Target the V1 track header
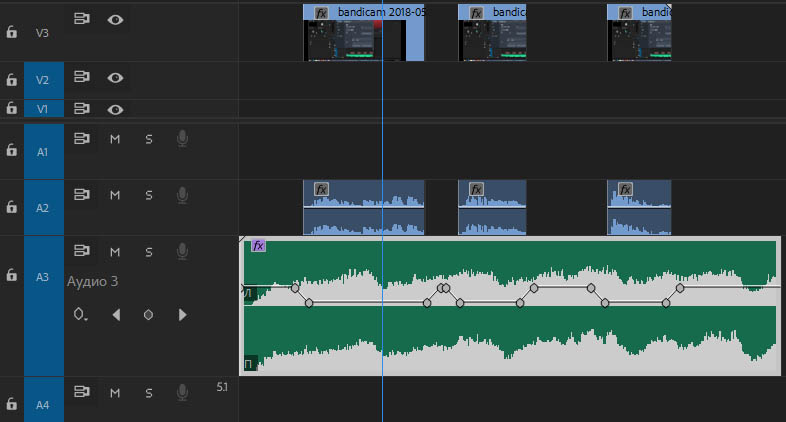Image resolution: width=786 pixels, height=422 pixels. 44,109
